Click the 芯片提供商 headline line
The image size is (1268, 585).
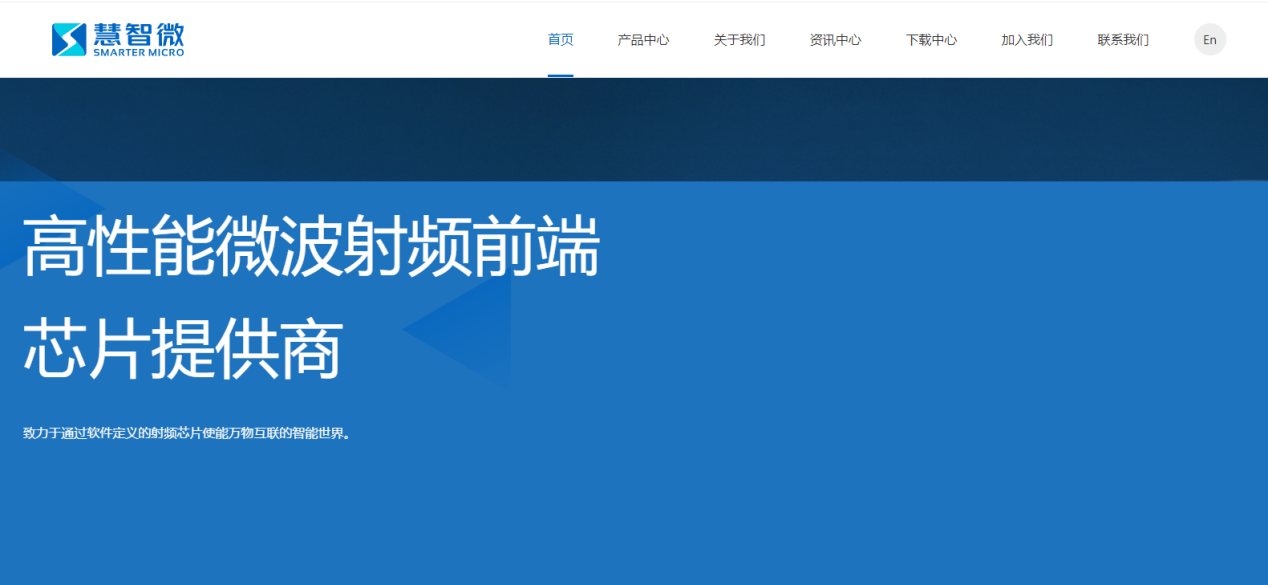183,350
